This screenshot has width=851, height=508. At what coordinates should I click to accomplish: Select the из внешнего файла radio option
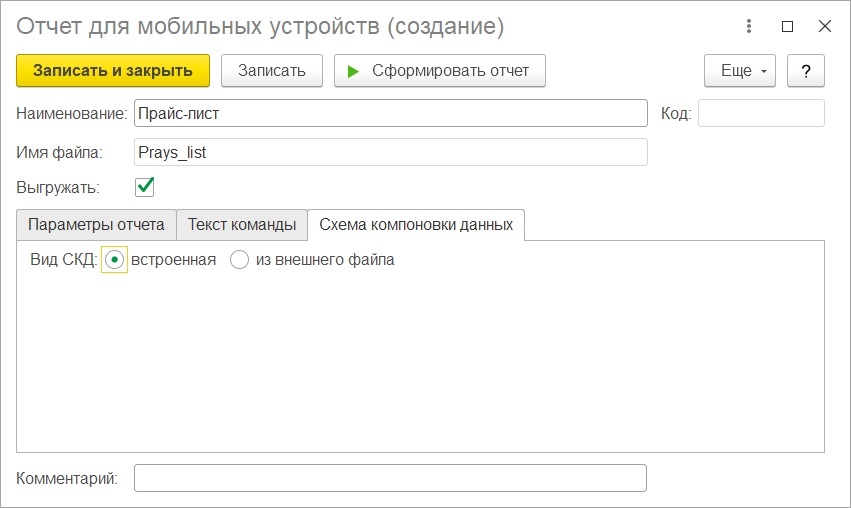coord(239,260)
